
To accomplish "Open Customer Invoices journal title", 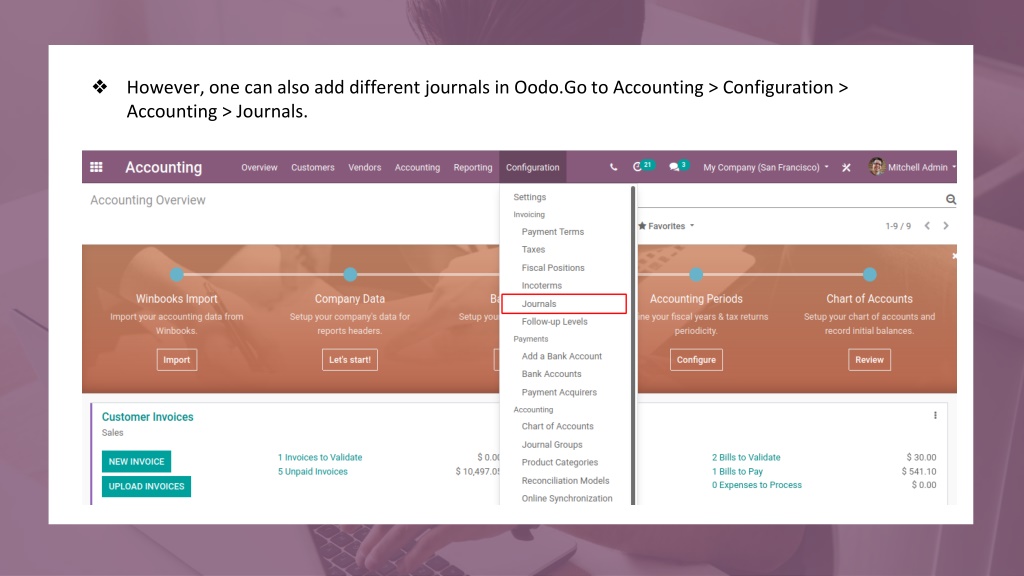I will click(148, 417).
